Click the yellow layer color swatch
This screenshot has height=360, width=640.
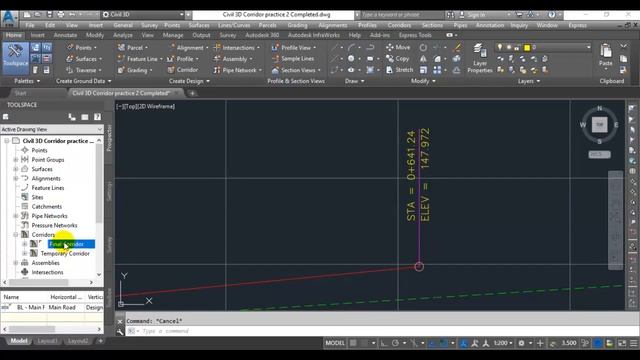point(527,48)
